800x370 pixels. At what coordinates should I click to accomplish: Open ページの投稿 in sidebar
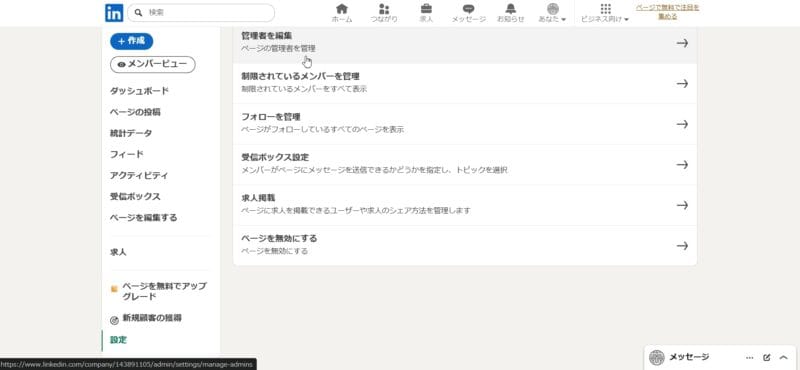coord(135,112)
